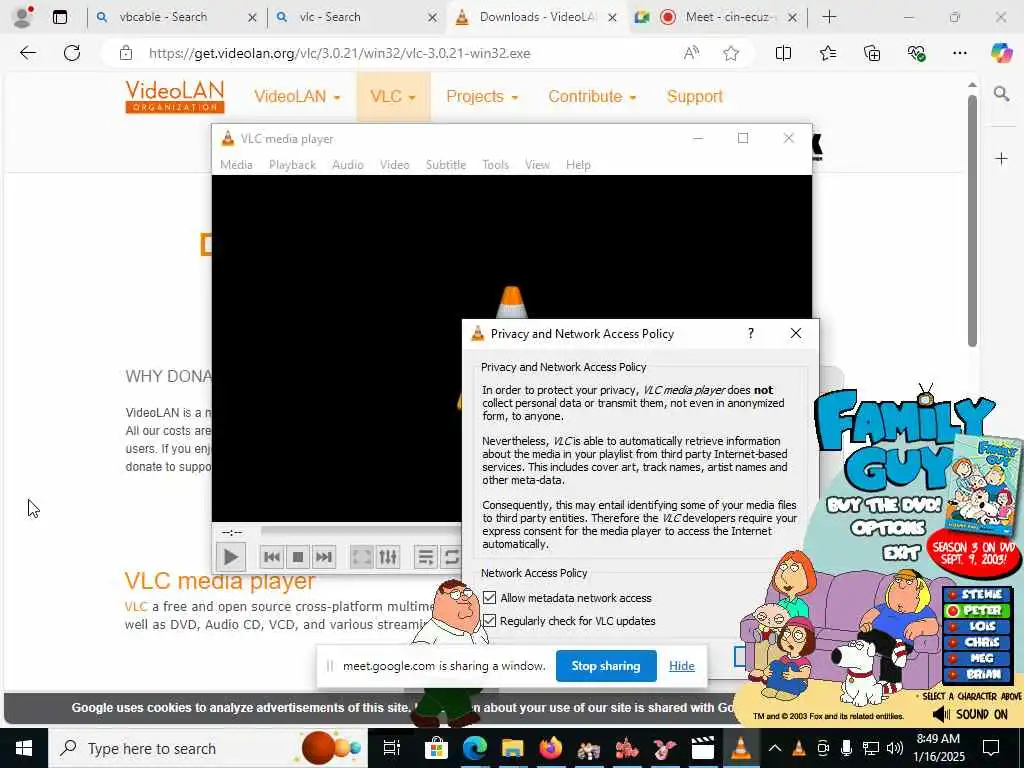Show the VLC playlist via toolbar icon
Screen dimensions: 1024x768
(x=425, y=557)
